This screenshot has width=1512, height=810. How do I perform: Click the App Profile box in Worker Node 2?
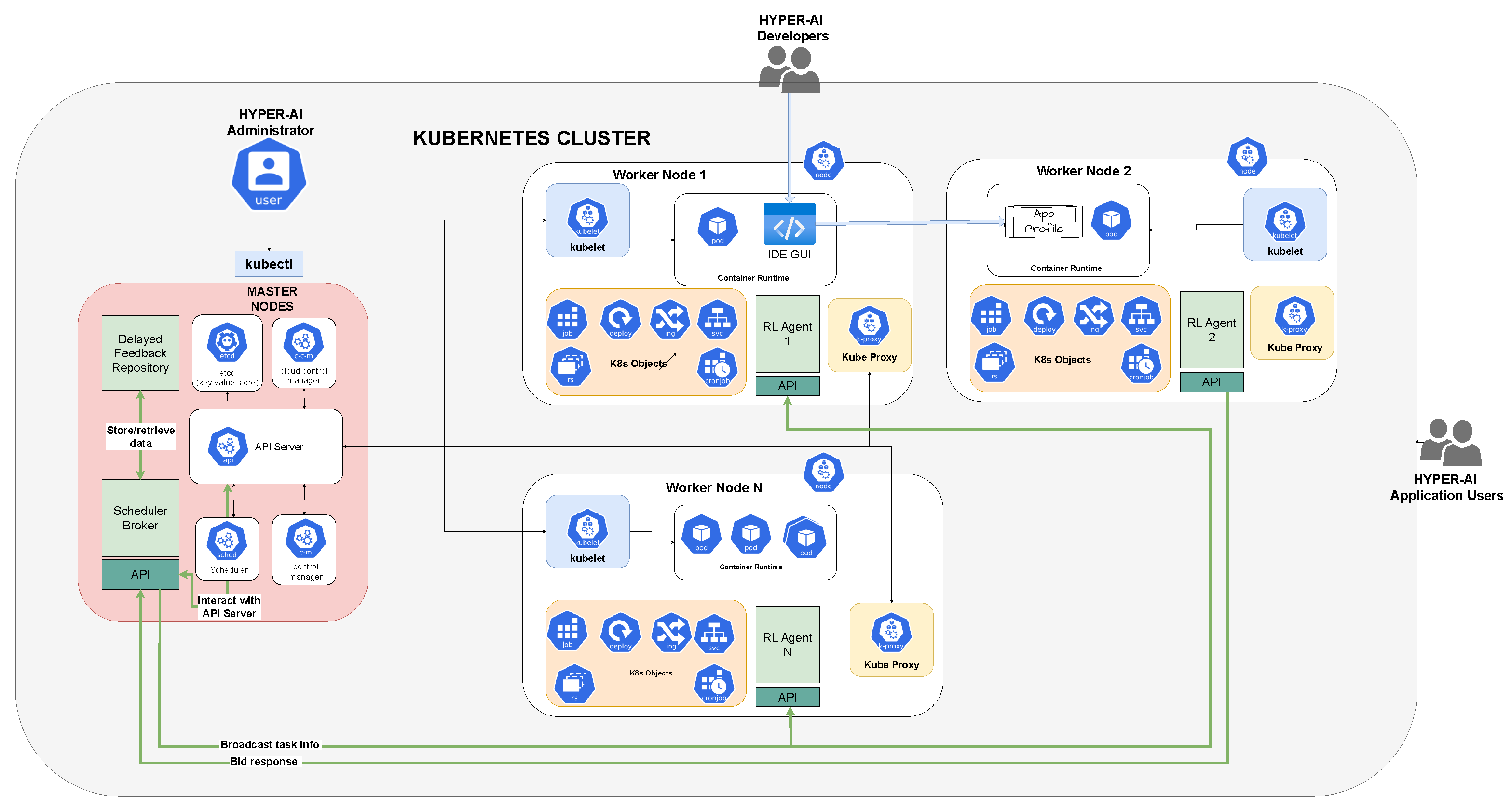click(x=1044, y=221)
